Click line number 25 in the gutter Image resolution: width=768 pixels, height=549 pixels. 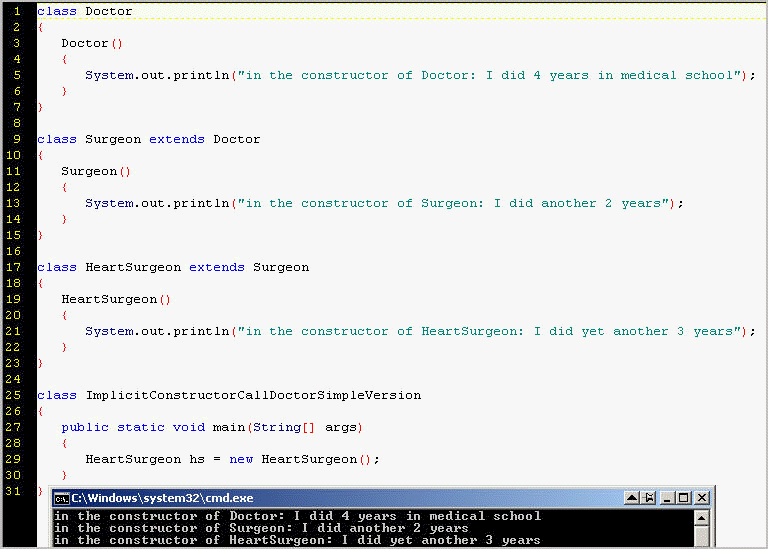13,395
